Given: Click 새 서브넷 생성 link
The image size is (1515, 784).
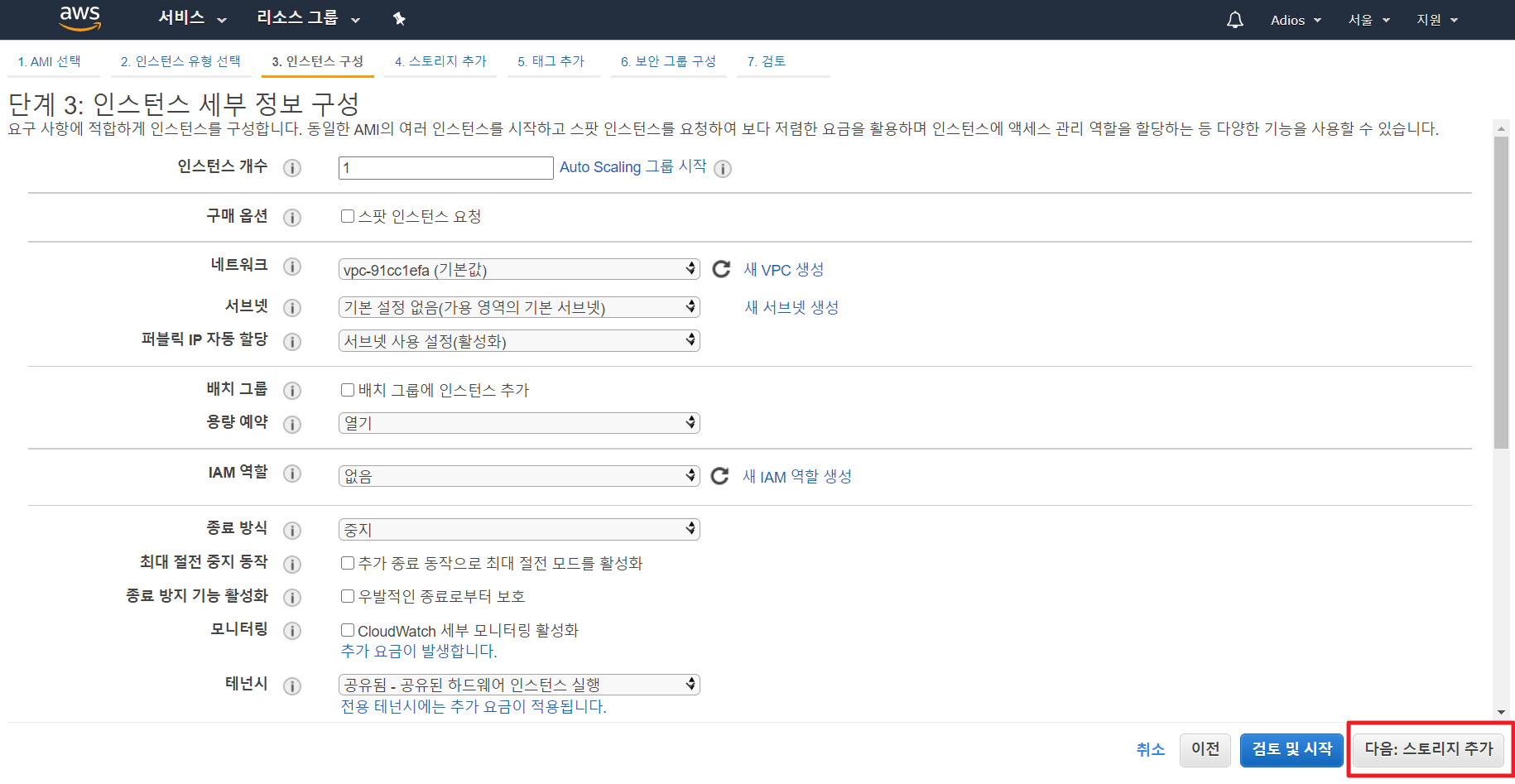Looking at the screenshot, I should pos(791,307).
